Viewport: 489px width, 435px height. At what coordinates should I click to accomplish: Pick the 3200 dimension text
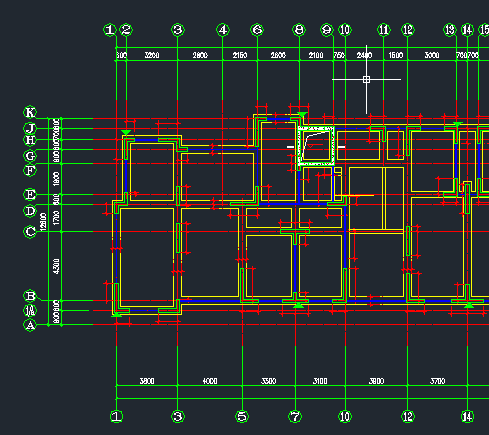coord(152,55)
